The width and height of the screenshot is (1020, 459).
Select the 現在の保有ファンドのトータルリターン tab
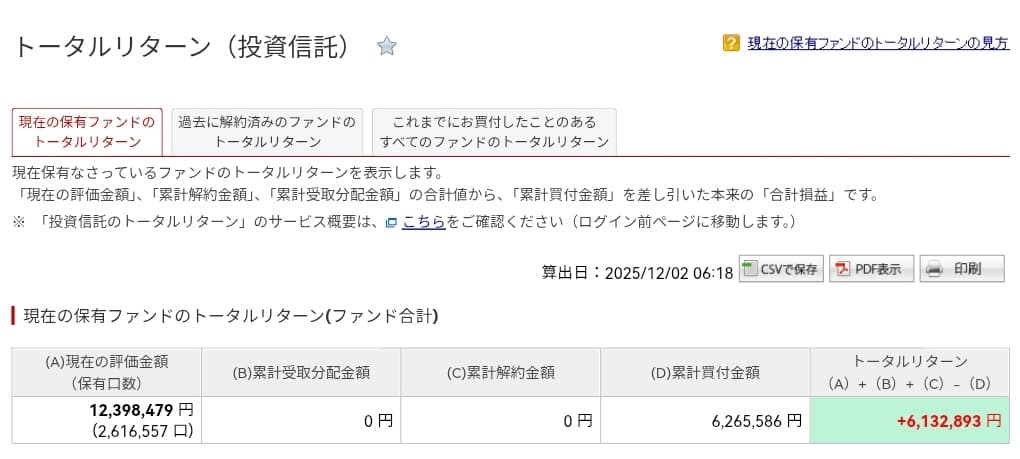[x=87, y=132]
